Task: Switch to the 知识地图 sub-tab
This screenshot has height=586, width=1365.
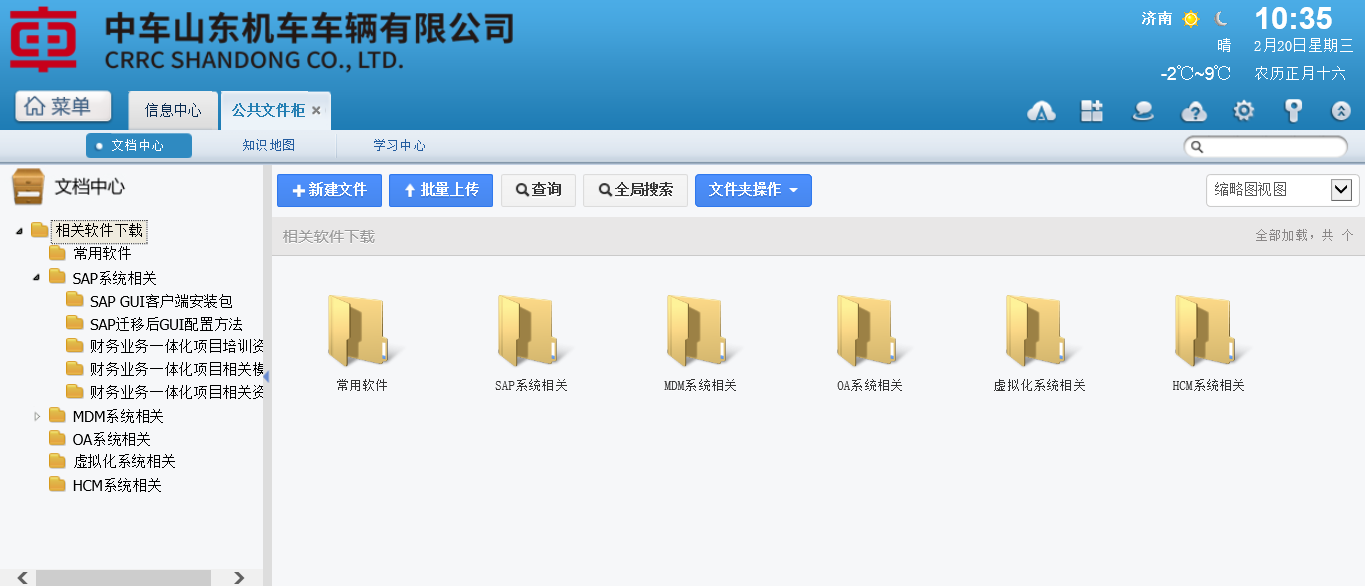Action: click(268, 146)
